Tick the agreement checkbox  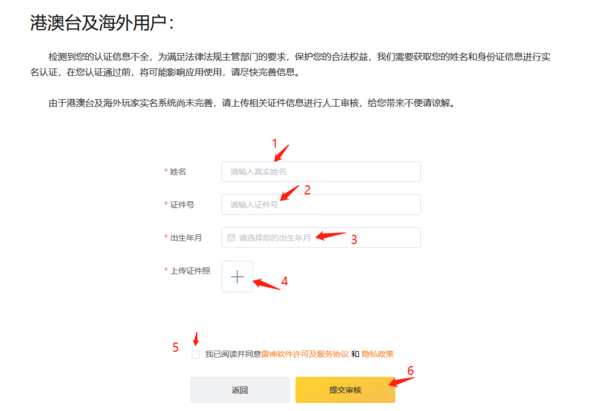click(194, 354)
